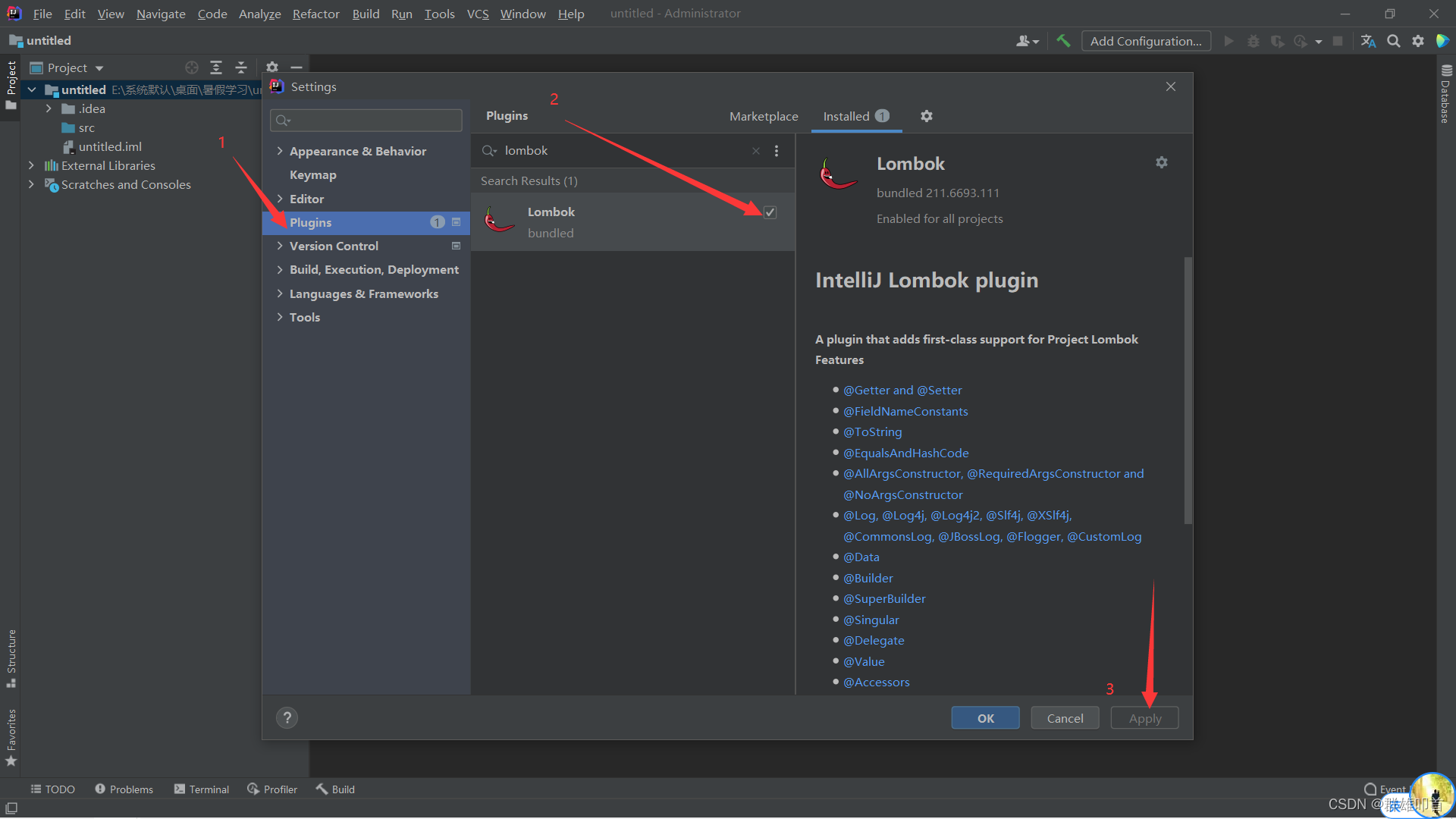Click the Build project hammer icon

1063,41
